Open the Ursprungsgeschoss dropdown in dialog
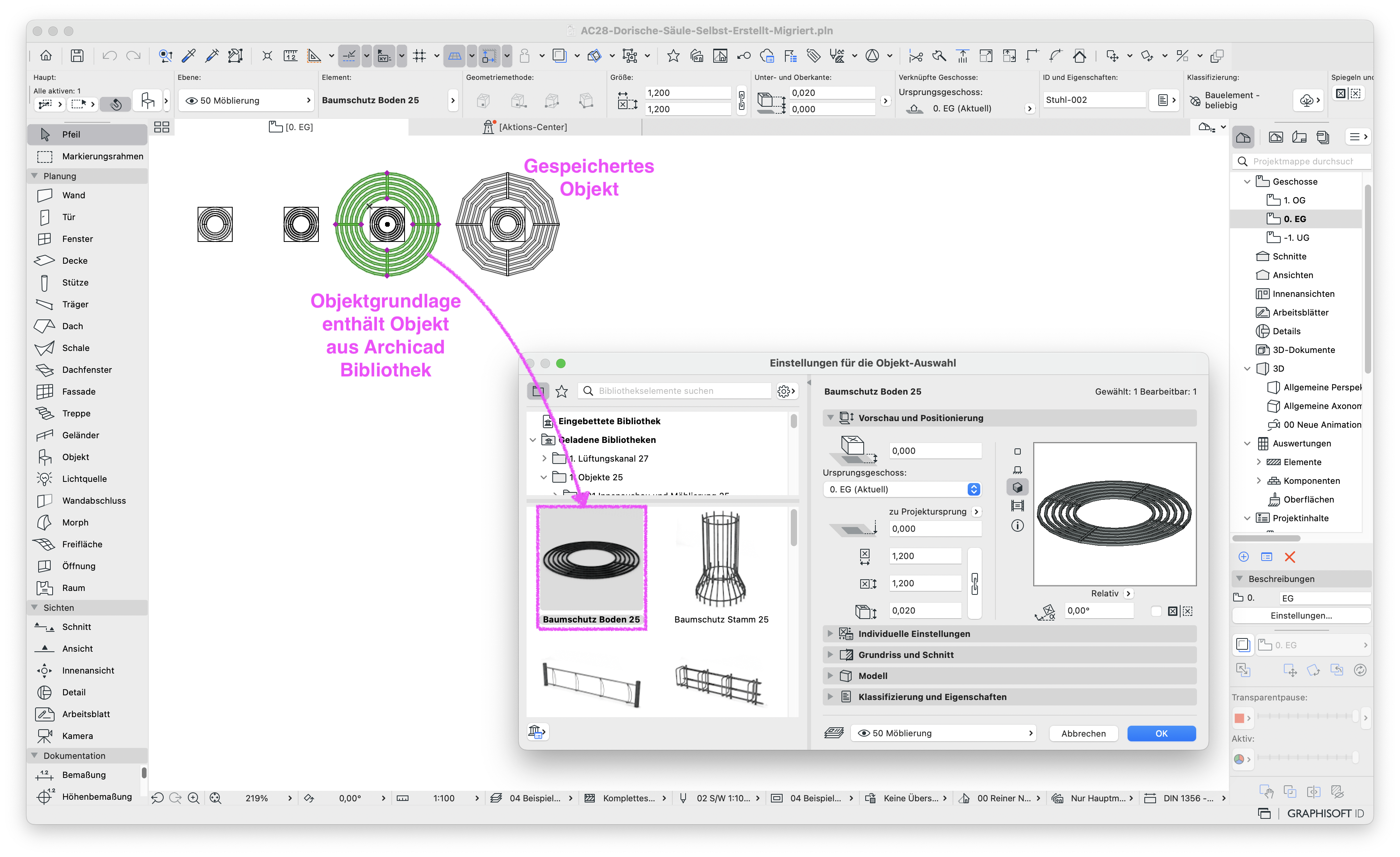The image size is (1400, 857). (902, 489)
